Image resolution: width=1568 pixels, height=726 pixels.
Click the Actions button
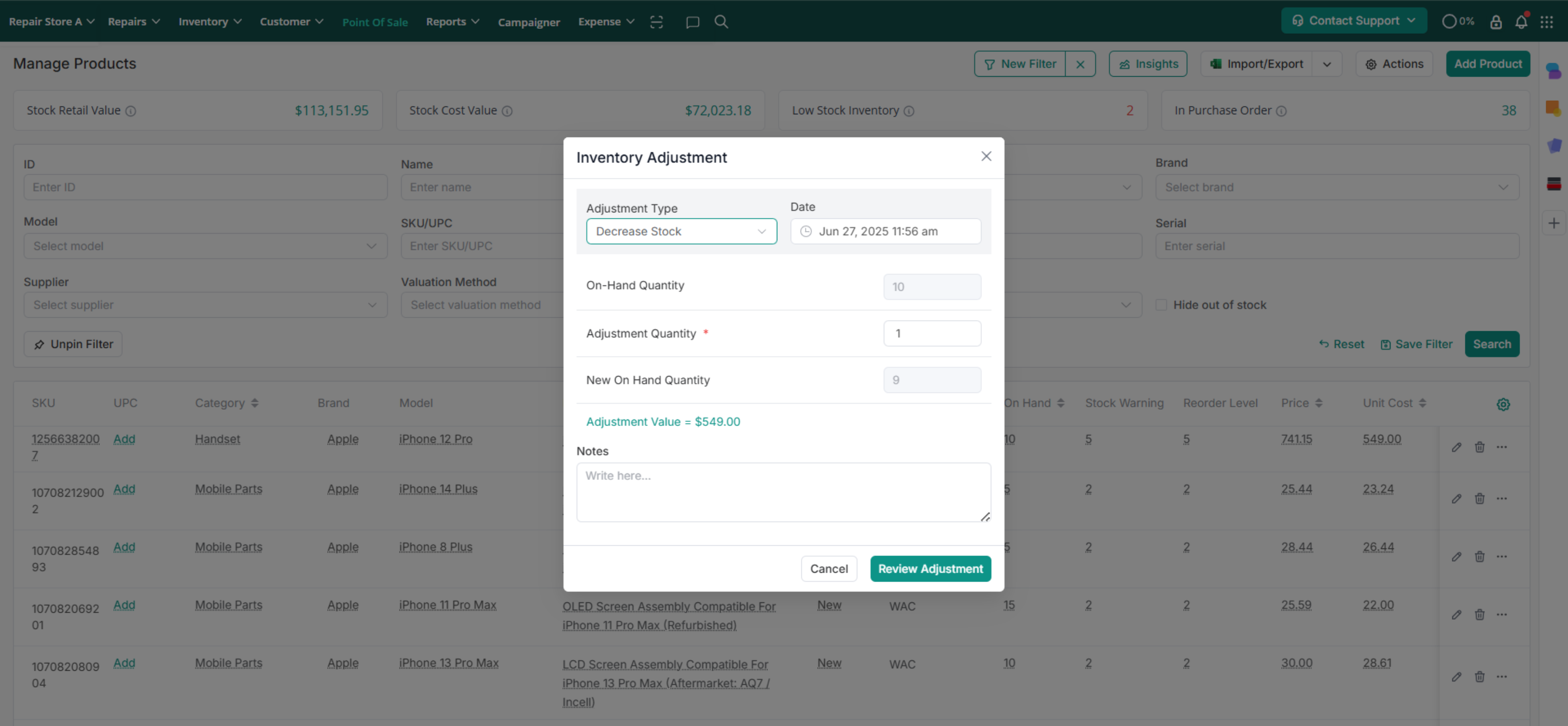(x=1394, y=64)
